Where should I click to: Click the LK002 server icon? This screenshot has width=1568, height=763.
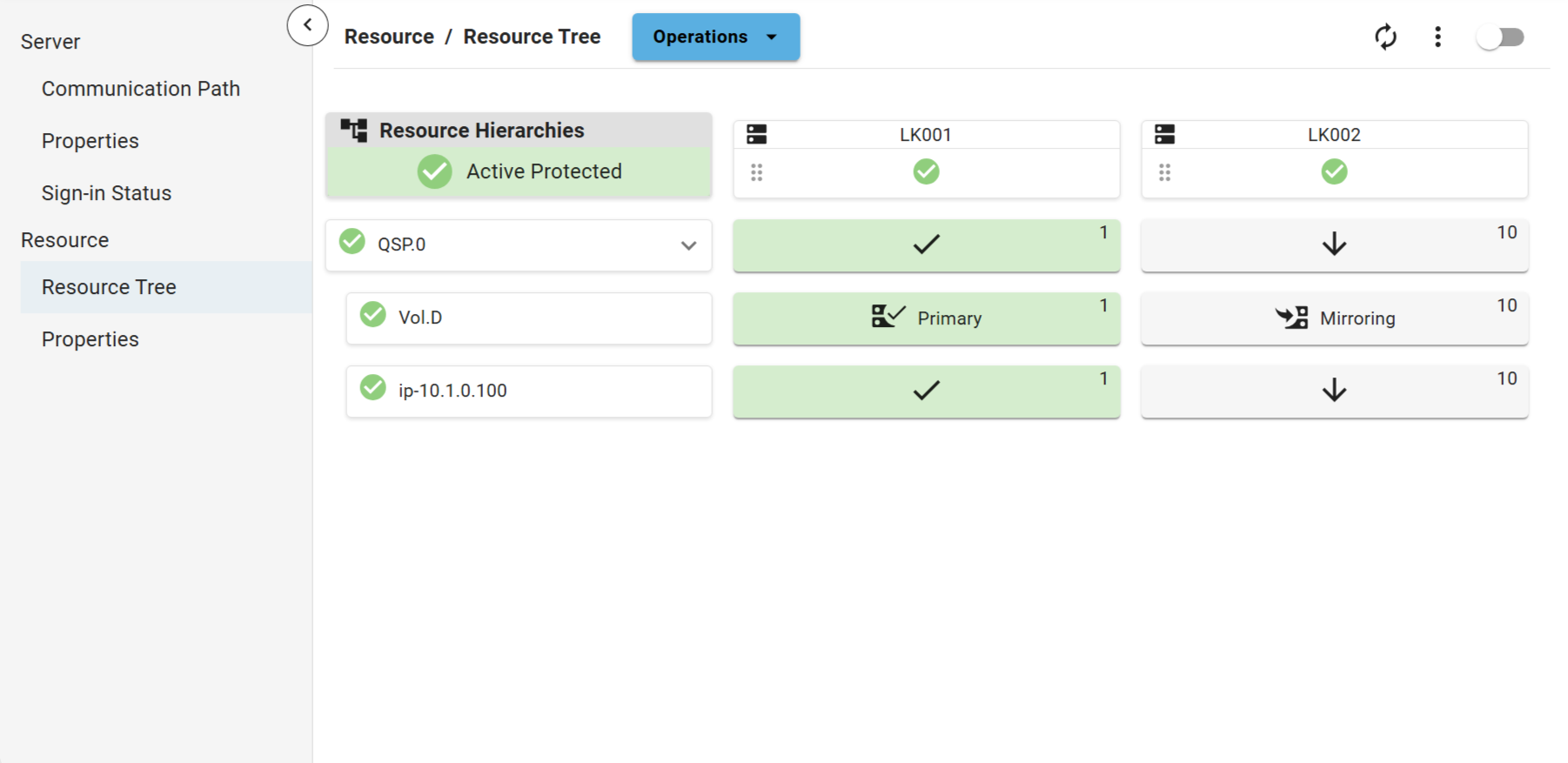[1164, 134]
